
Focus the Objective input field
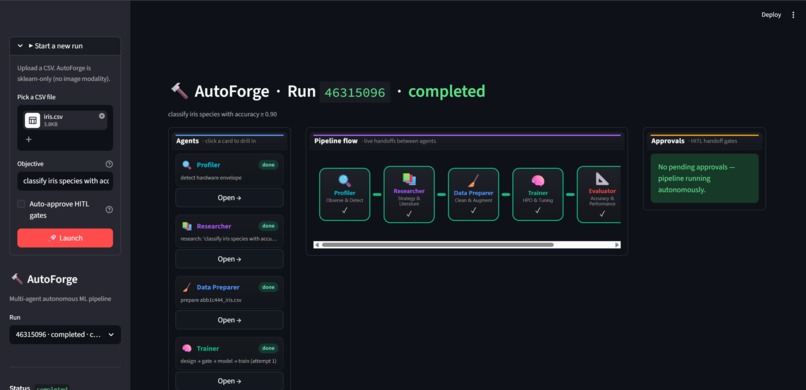click(65, 181)
